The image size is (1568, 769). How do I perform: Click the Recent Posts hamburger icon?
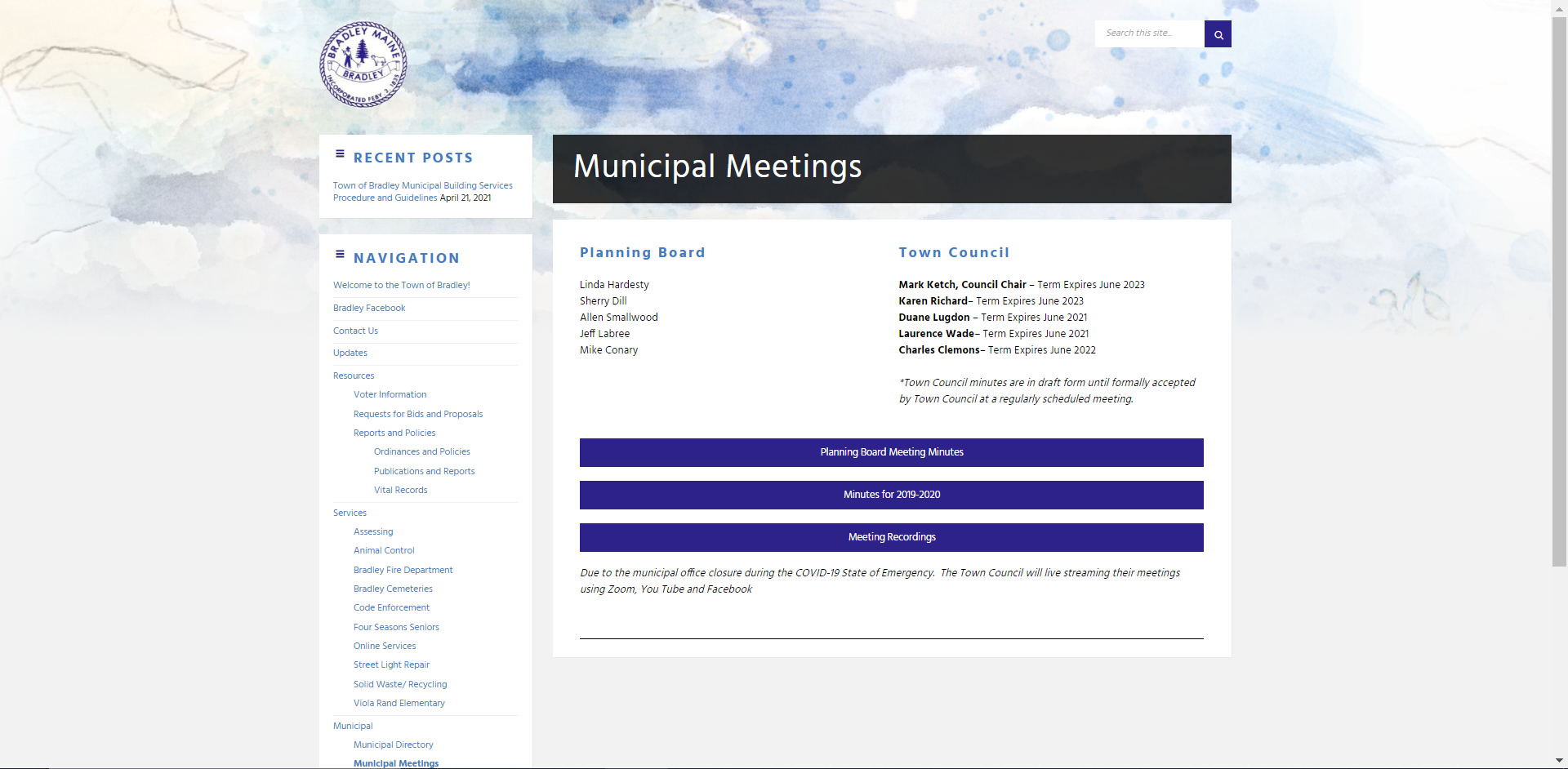tap(340, 154)
